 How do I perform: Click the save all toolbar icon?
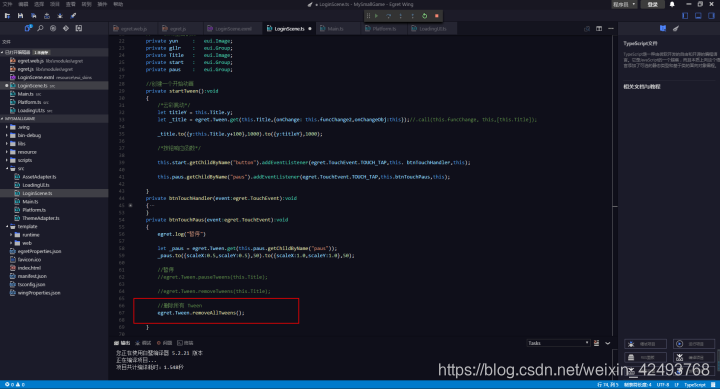34,16
